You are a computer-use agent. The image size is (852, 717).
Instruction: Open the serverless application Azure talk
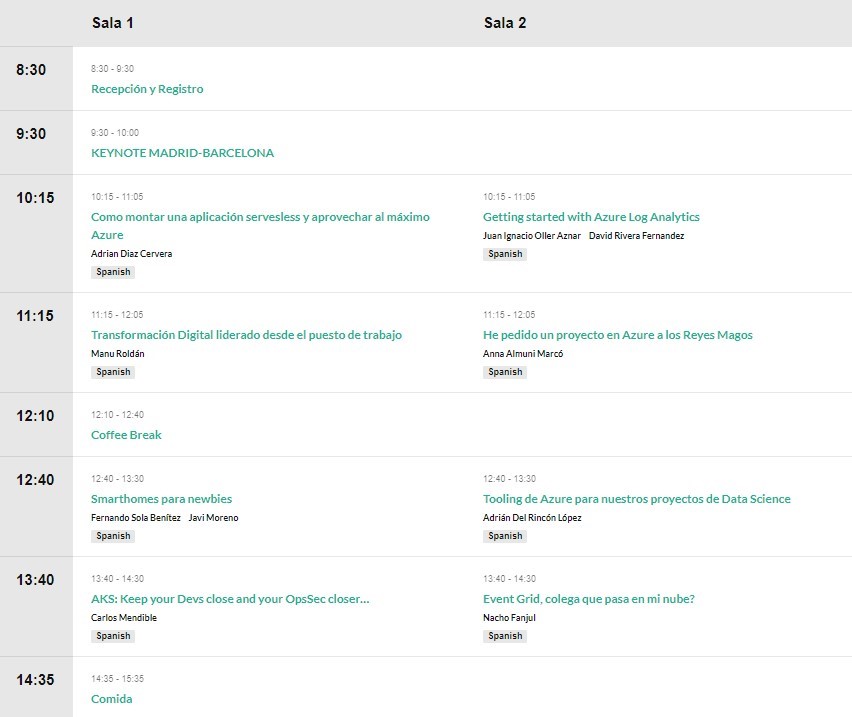click(x=260, y=217)
